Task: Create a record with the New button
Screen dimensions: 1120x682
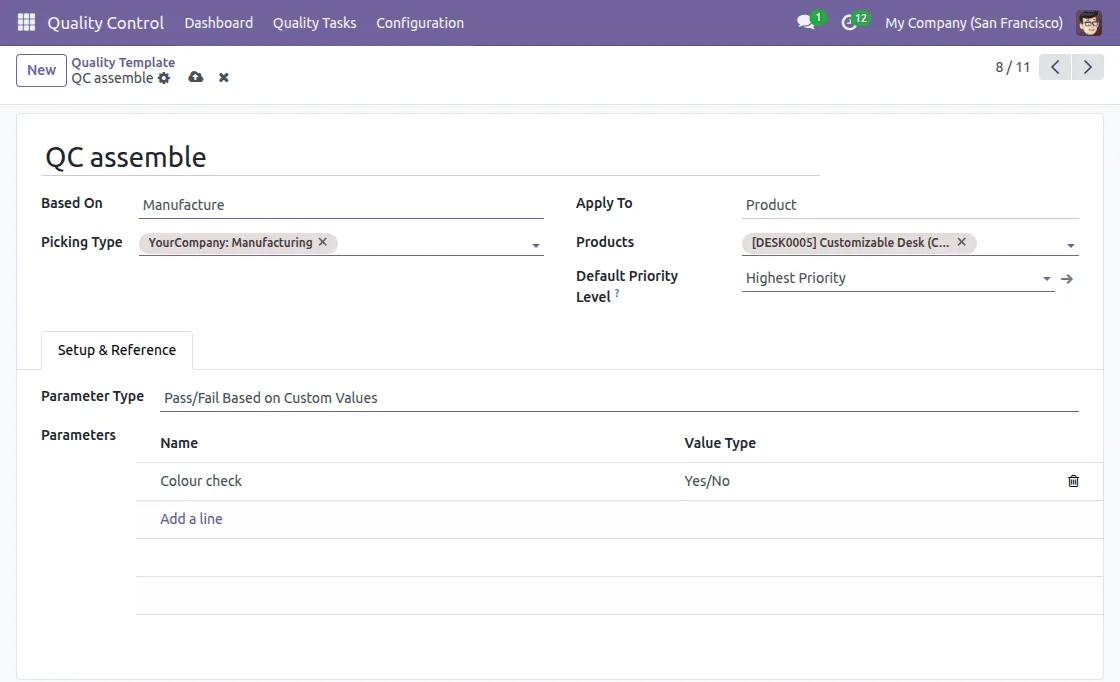Action: pyautogui.click(x=40, y=70)
